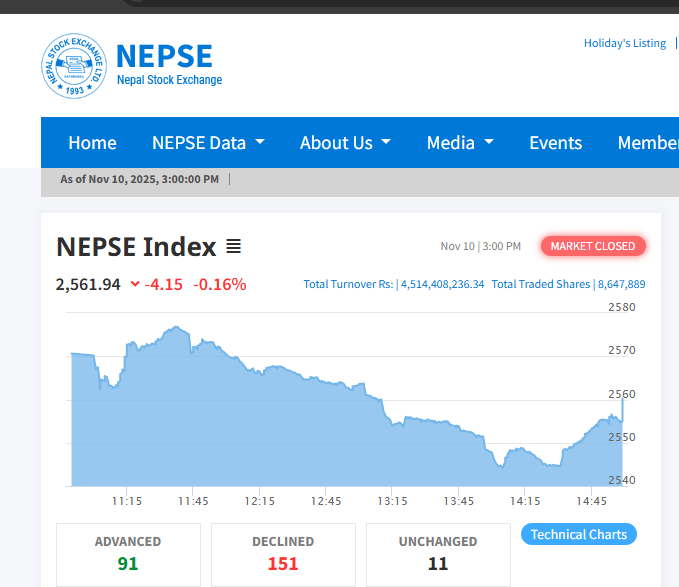Open the Events menu item
Screen dimensions: 679x587
point(555,143)
